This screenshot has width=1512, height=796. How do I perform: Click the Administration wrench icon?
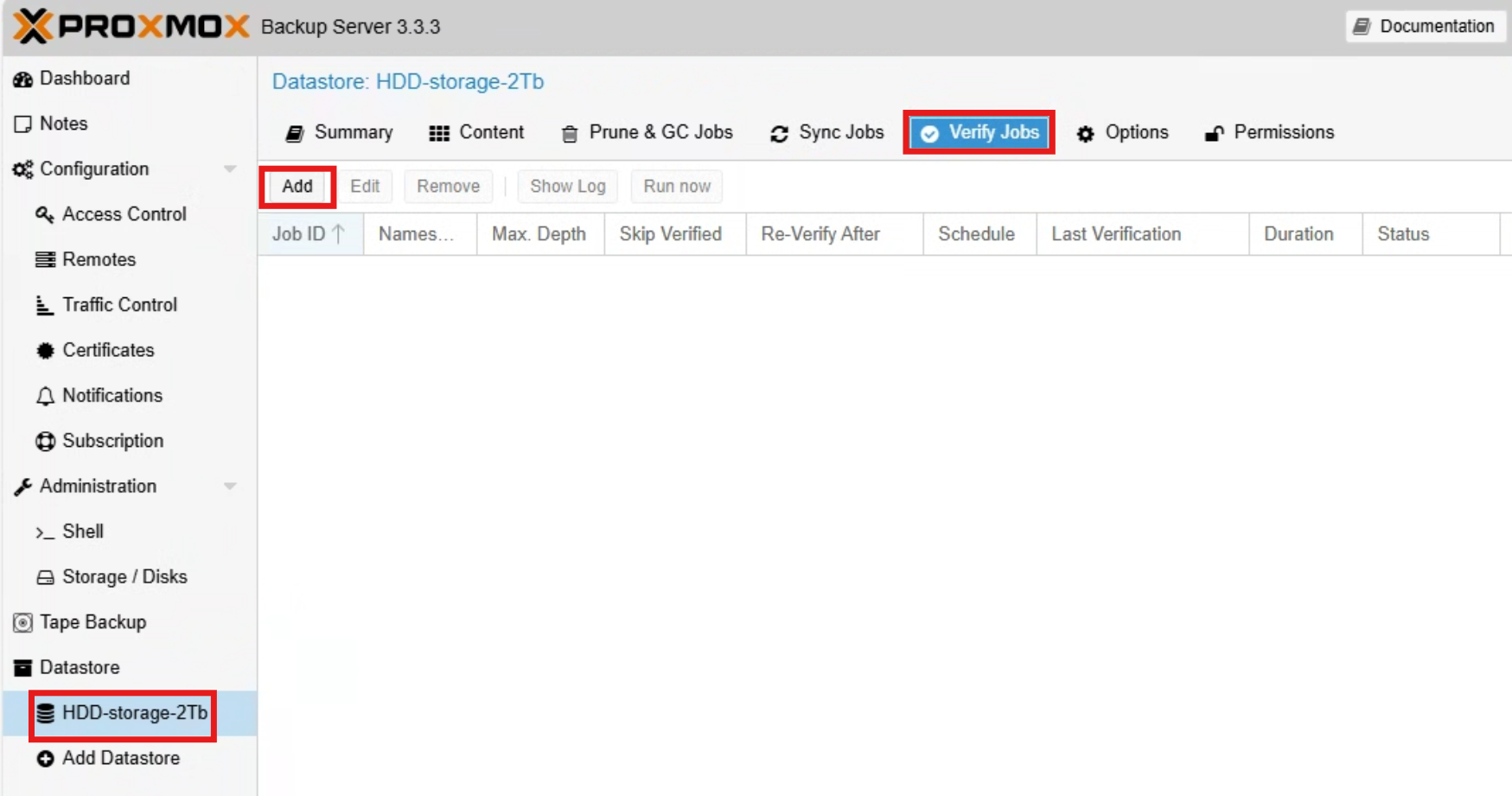[23, 487]
